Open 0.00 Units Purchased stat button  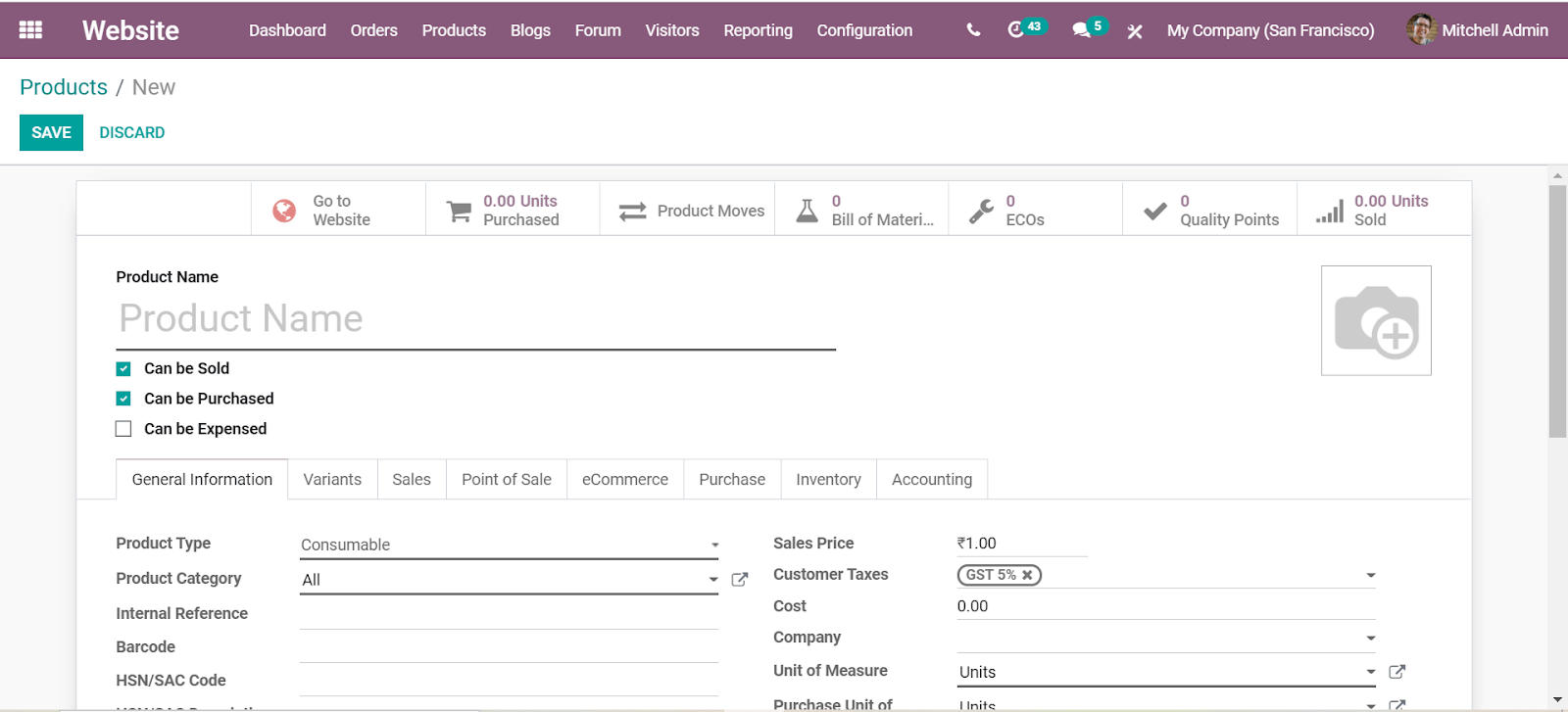[513, 210]
